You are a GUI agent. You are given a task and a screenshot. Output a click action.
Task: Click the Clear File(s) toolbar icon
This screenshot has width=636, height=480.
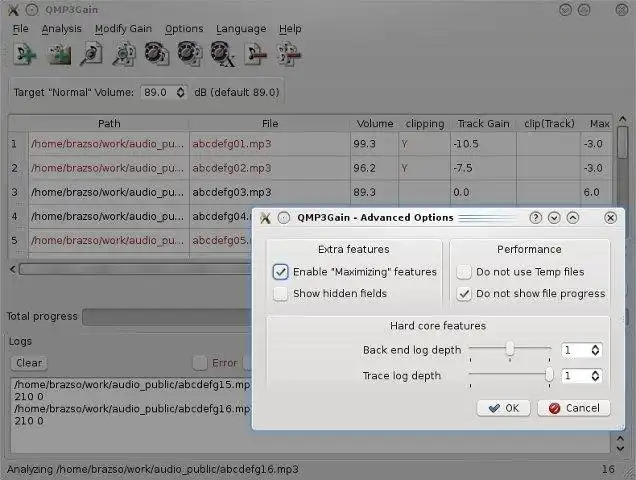(x=256, y=54)
